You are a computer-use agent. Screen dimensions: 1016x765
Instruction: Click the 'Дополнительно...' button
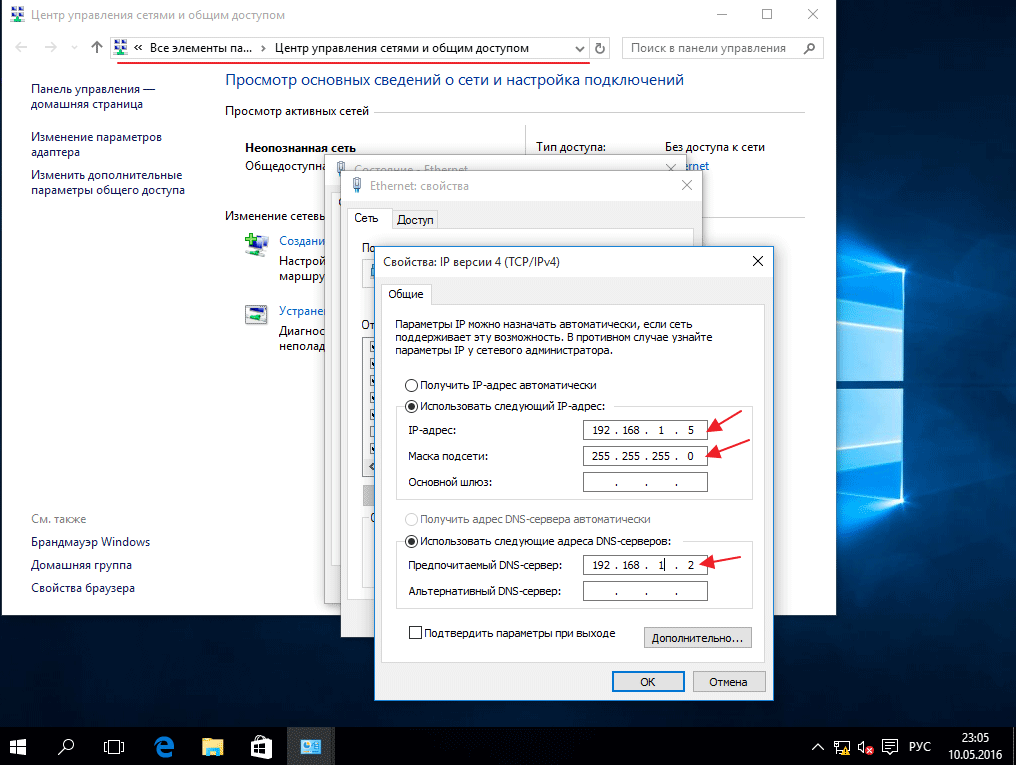[x=699, y=637]
